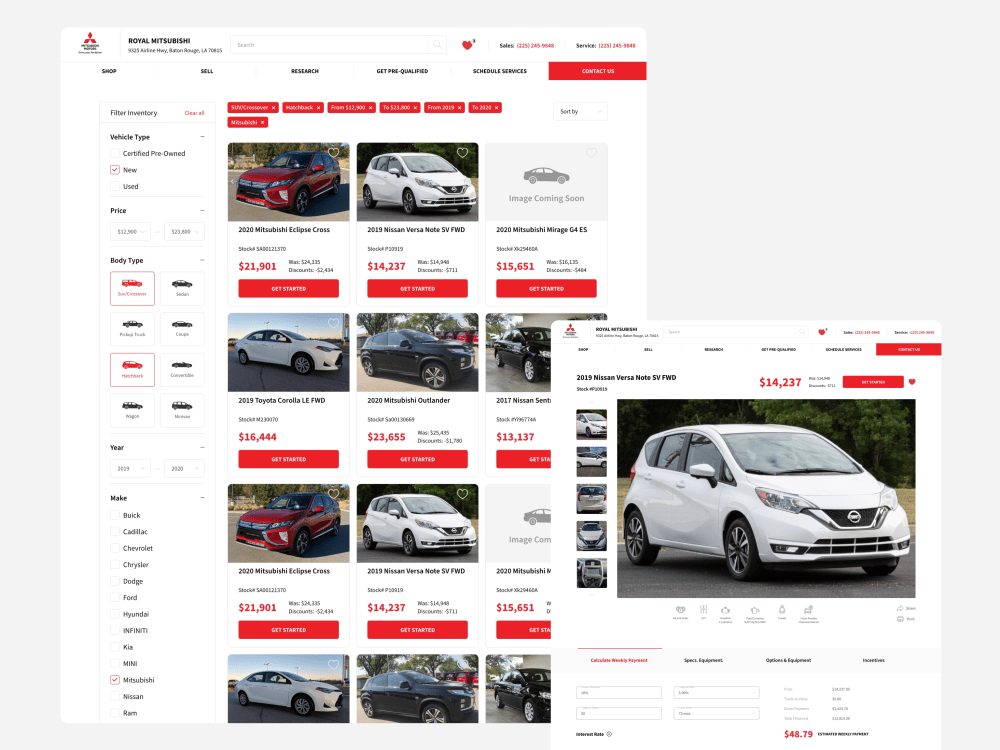Check the Chevrolet make checkbox
Viewport: 1000px width, 750px height.
115,548
